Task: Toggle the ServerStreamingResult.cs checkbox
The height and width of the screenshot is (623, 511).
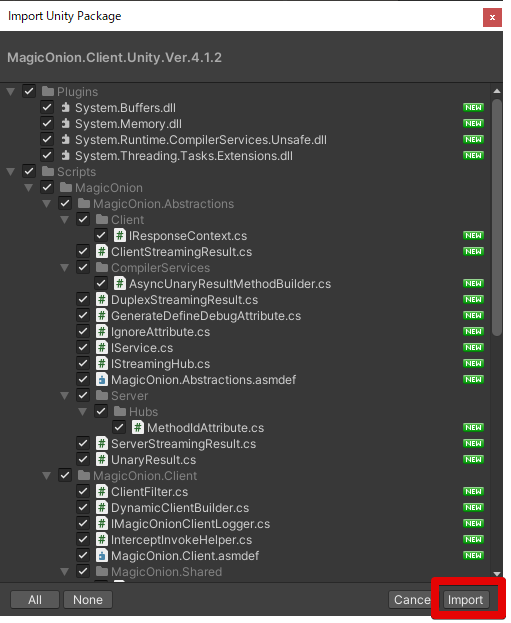Action: pos(83,443)
